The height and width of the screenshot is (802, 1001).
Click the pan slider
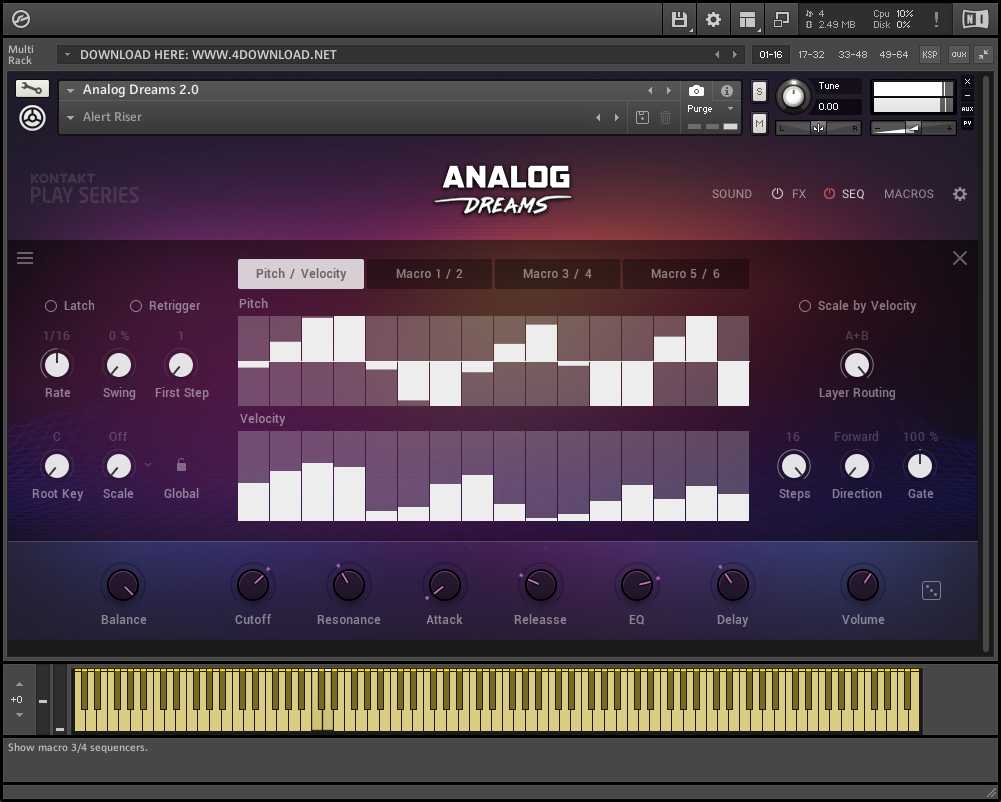(x=818, y=128)
